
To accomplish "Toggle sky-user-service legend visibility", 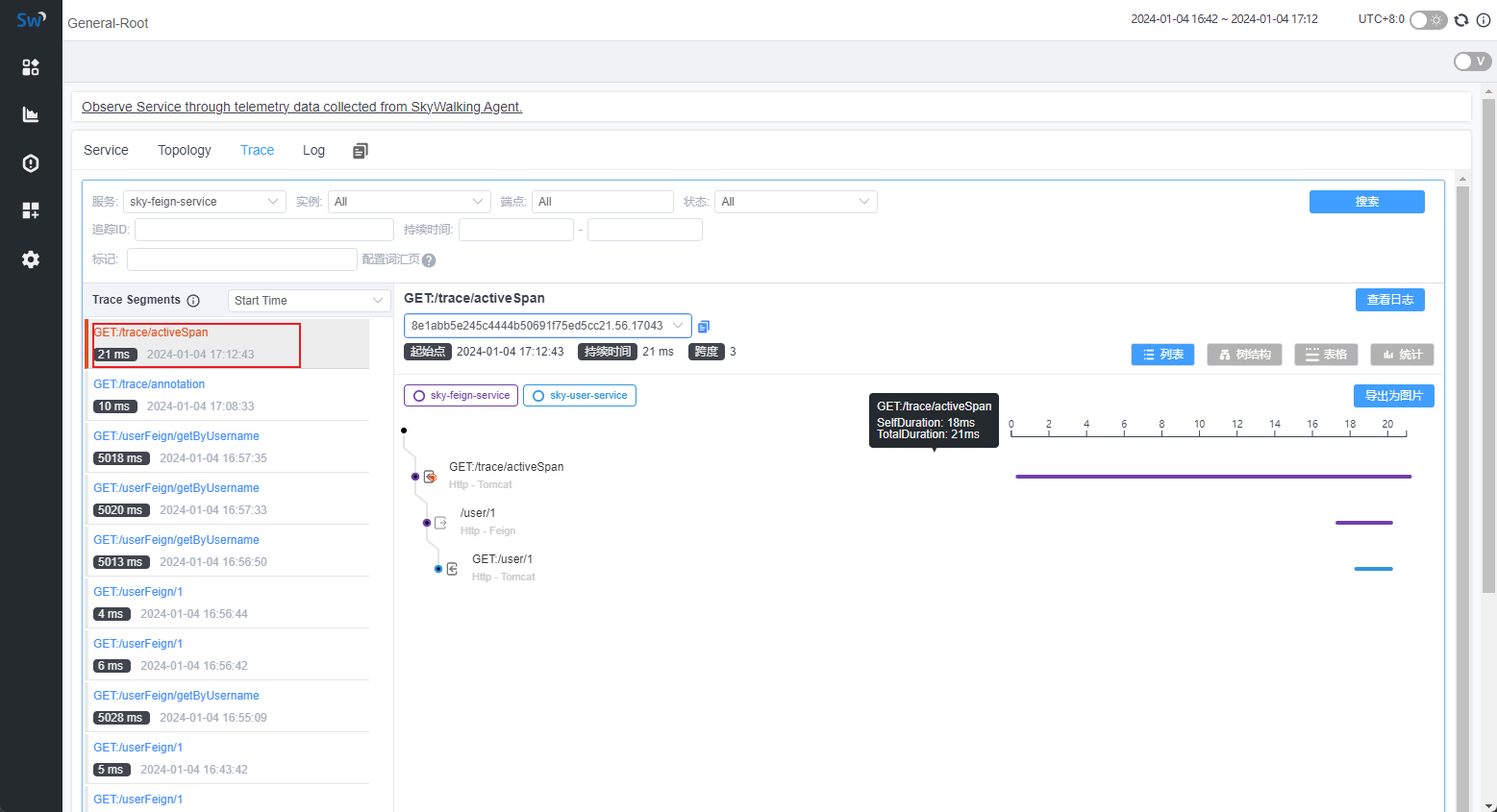I will pyautogui.click(x=579, y=396).
